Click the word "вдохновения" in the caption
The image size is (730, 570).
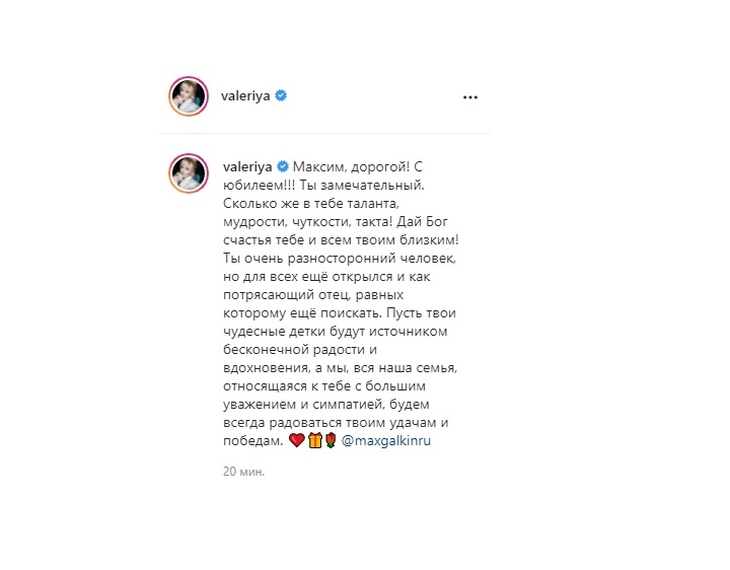tap(265, 368)
